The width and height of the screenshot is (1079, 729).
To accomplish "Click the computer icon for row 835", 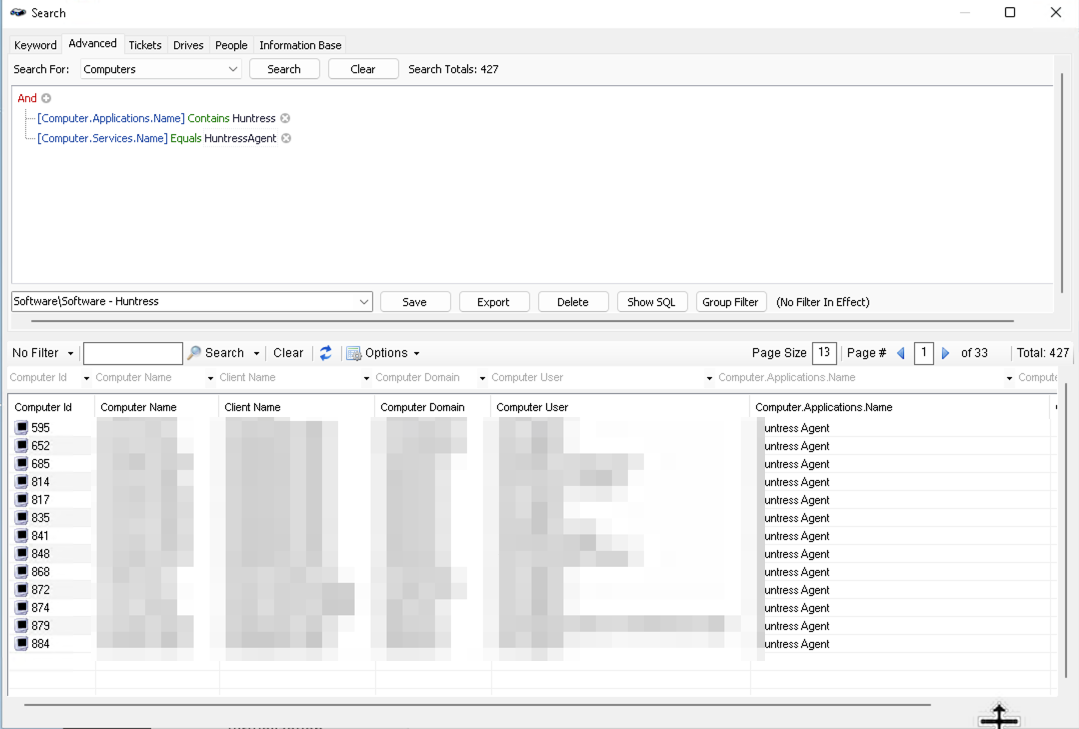I will pyautogui.click(x=21, y=517).
